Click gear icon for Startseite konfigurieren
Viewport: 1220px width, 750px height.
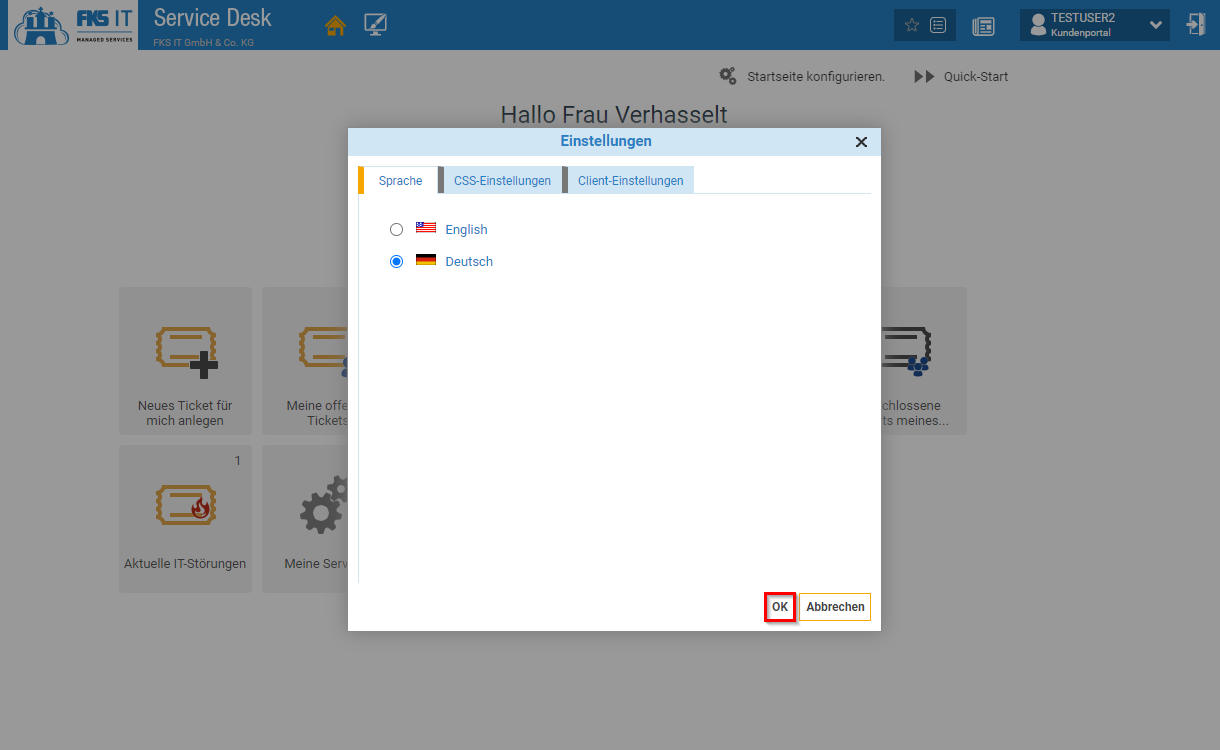(x=728, y=76)
